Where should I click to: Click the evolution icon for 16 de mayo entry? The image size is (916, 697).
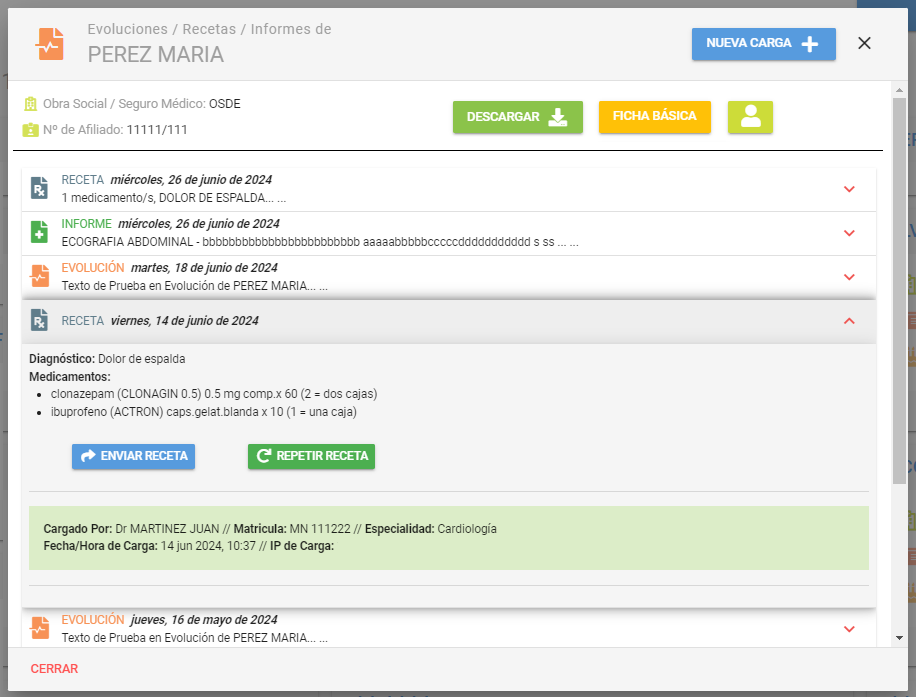tap(39, 628)
